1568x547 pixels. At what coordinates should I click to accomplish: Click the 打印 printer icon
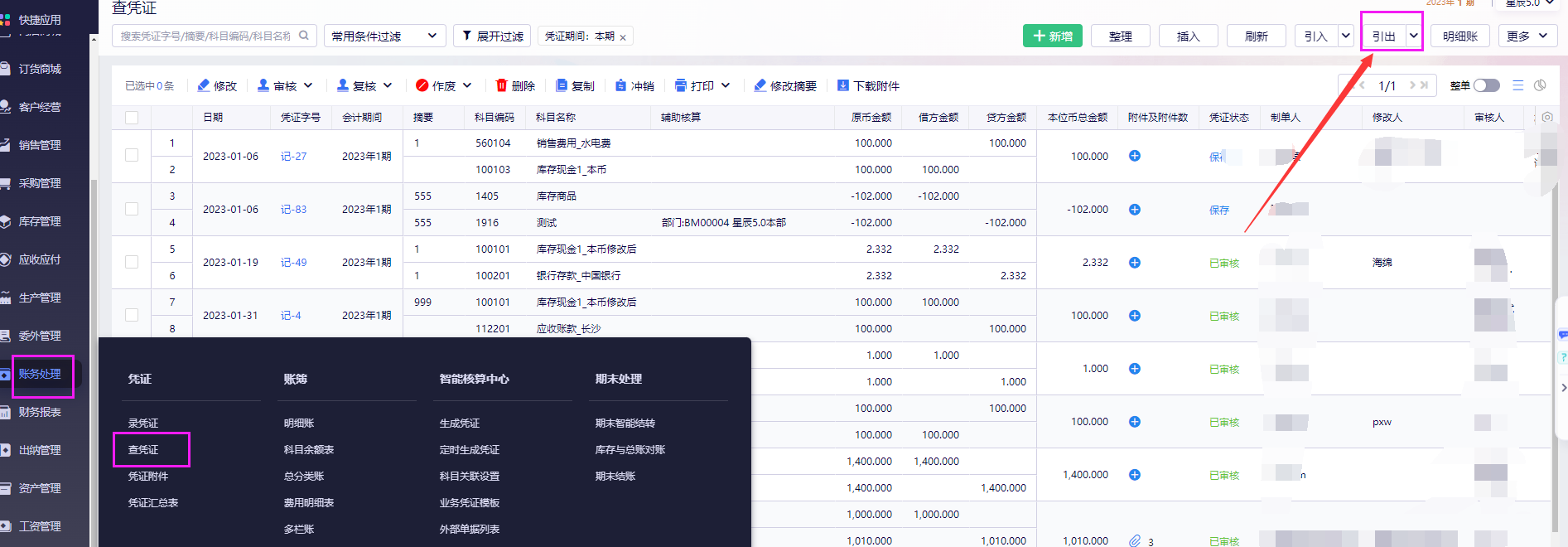pyautogui.click(x=681, y=85)
